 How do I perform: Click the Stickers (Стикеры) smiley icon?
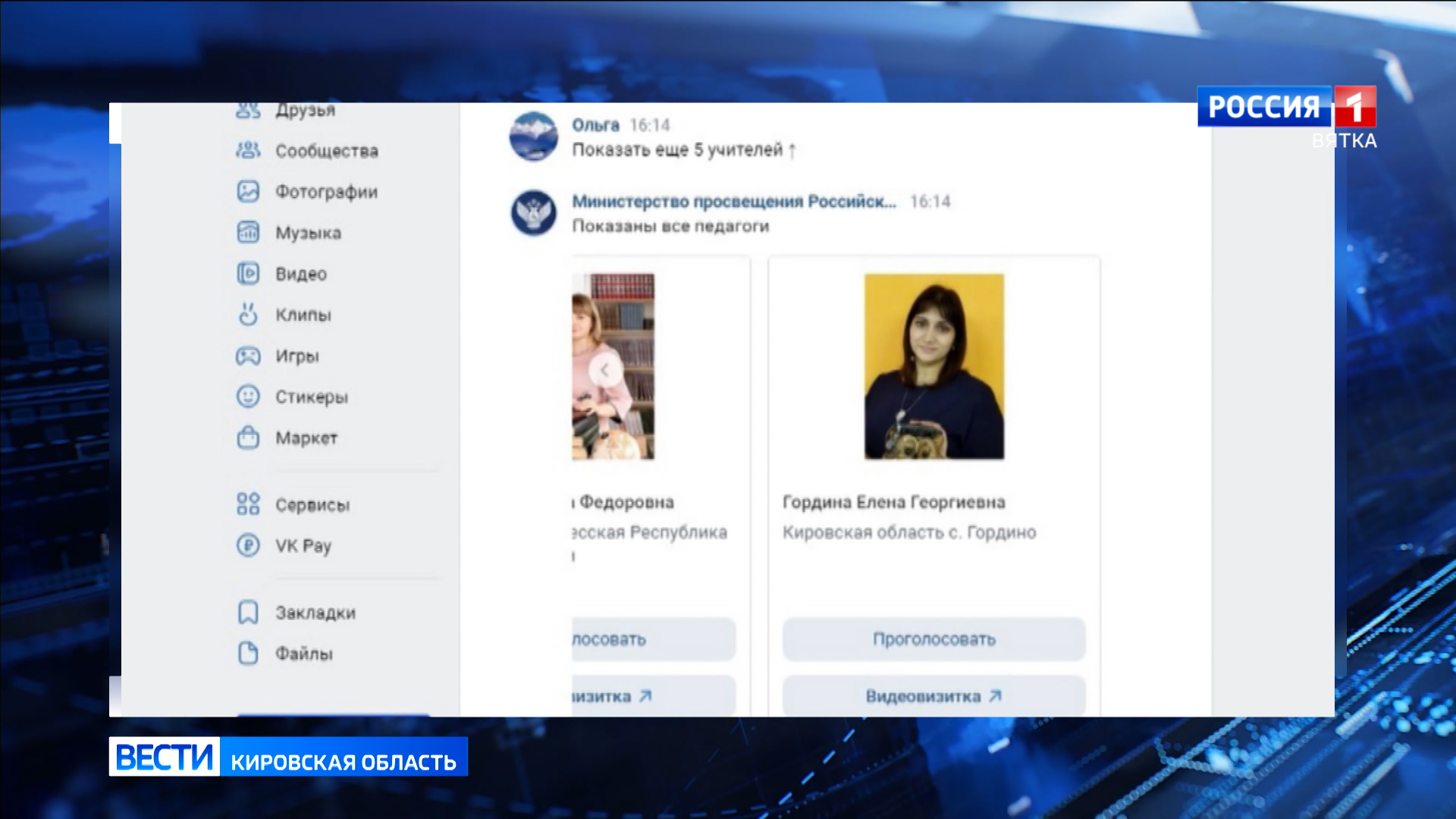pyautogui.click(x=248, y=396)
